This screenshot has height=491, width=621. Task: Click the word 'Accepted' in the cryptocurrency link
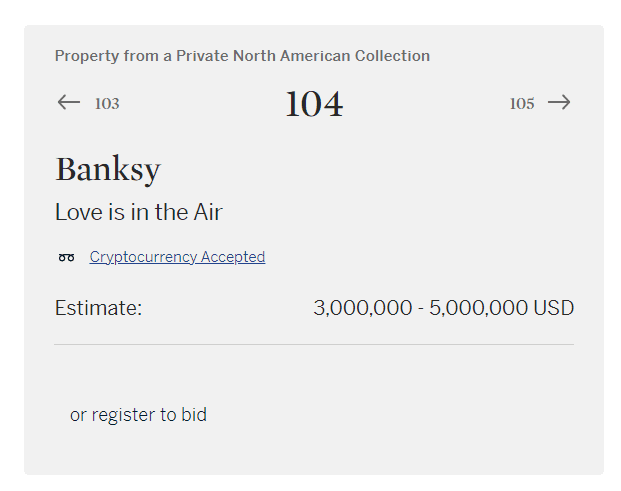coord(233,257)
